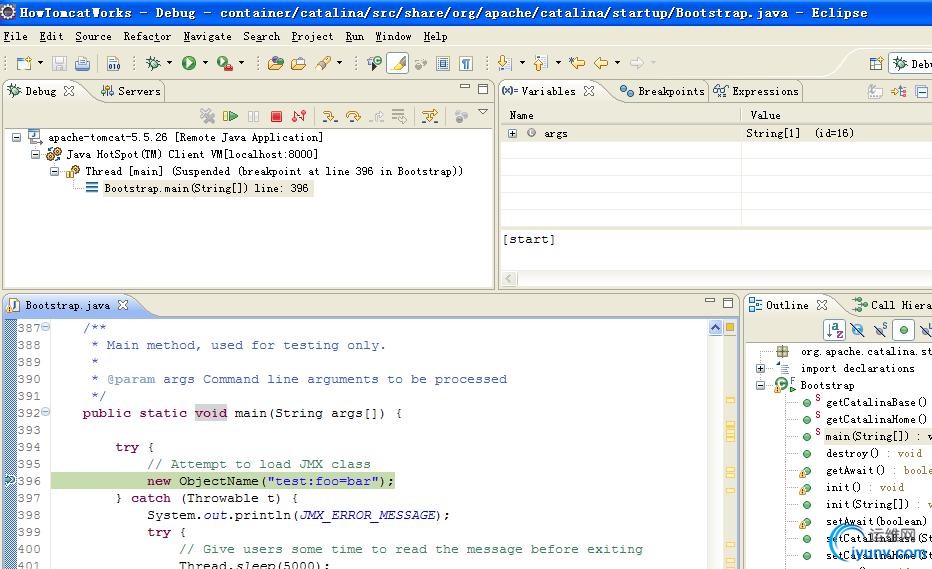The image size is (932, 569).
Task: Terminate the debug session with the red stop icon
Action: (x=276, y=116)
